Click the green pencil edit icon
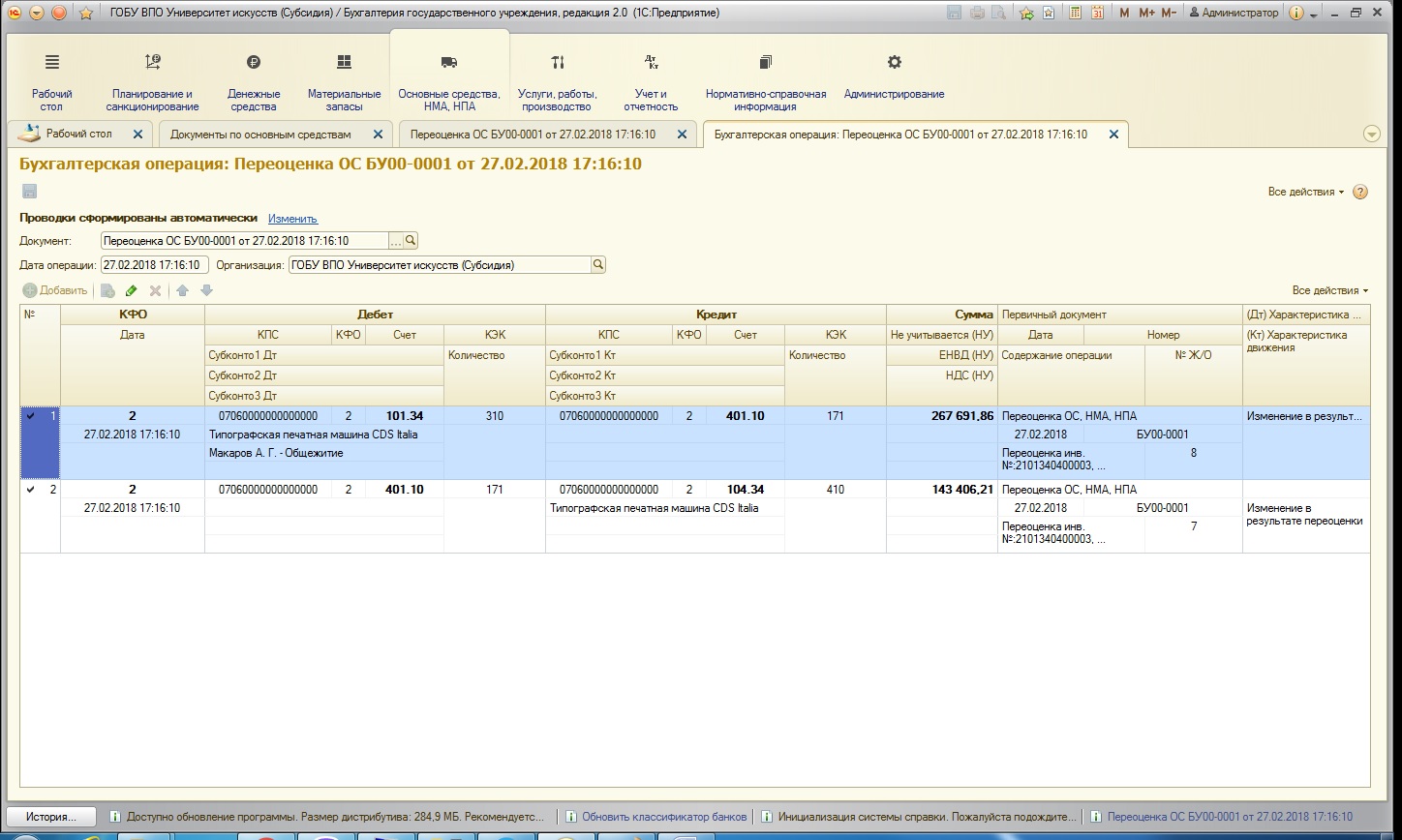This screenshot has width=1402, height=840. coord(132,290)
